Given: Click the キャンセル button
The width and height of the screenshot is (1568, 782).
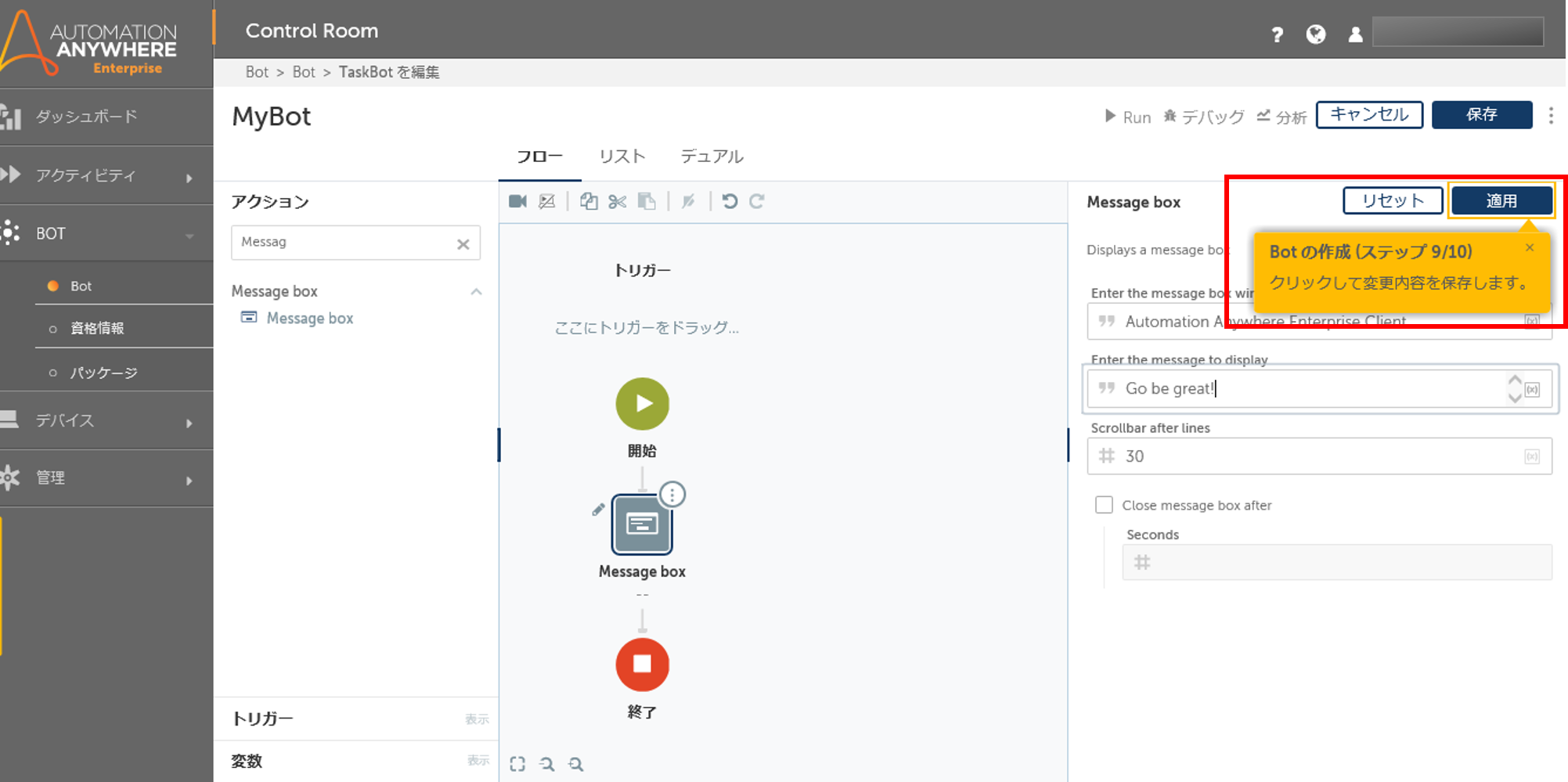Looking at the screenshot, I should 1369,114.
